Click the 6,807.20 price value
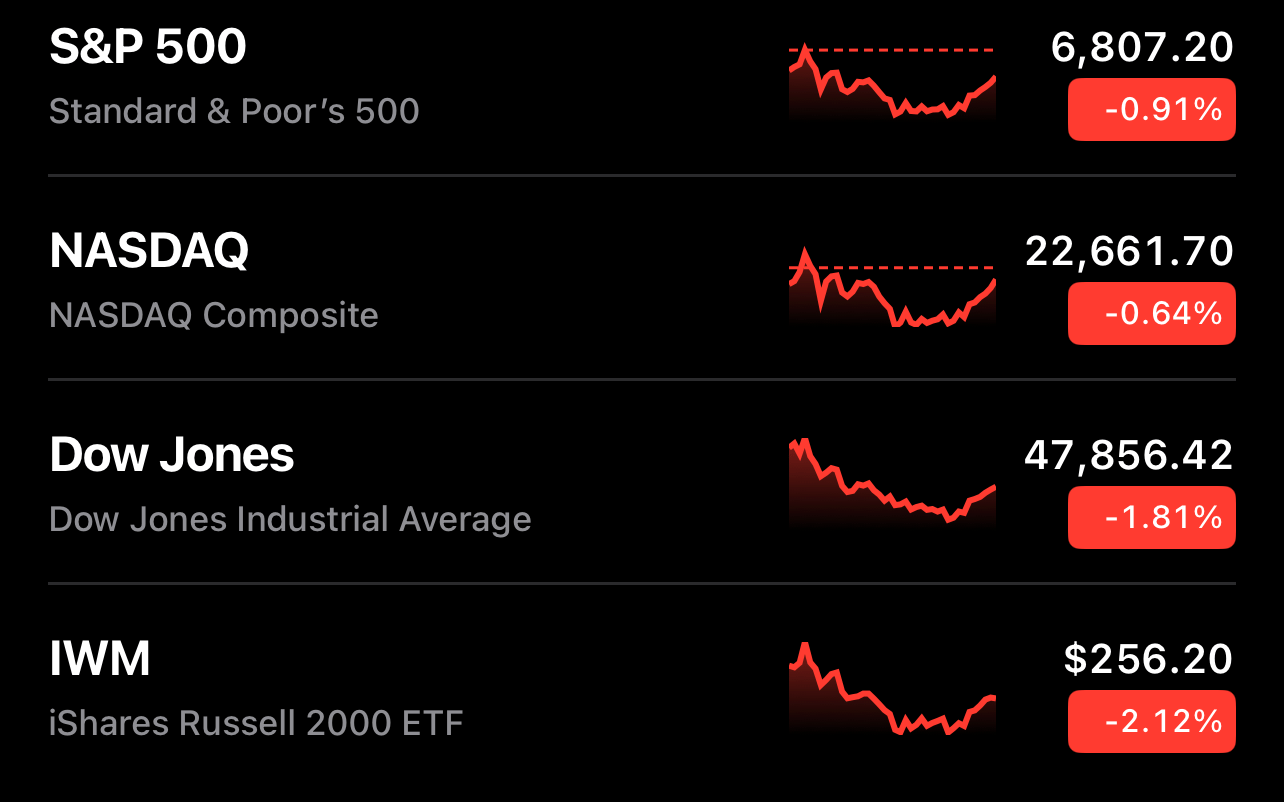Viewport: 1284px width, 802px height. pos(1142,47)
